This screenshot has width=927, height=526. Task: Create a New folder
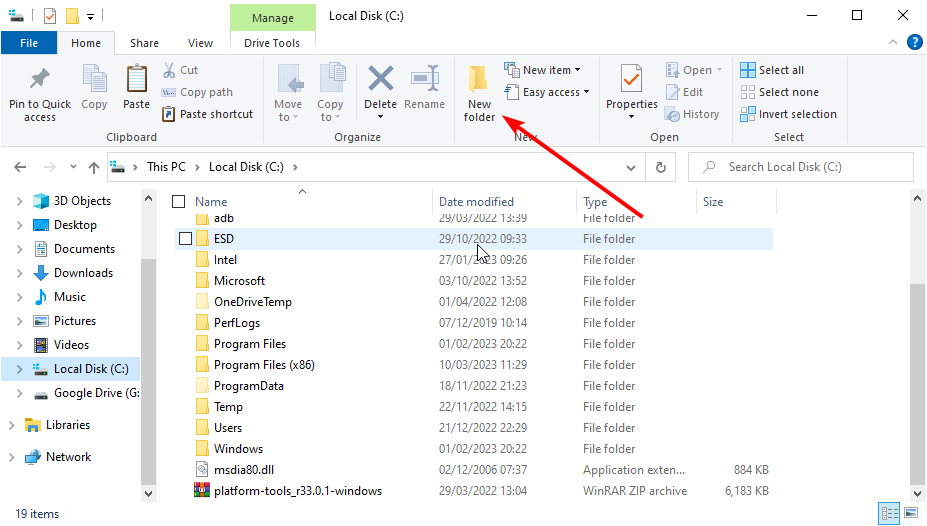click(479, 93)
